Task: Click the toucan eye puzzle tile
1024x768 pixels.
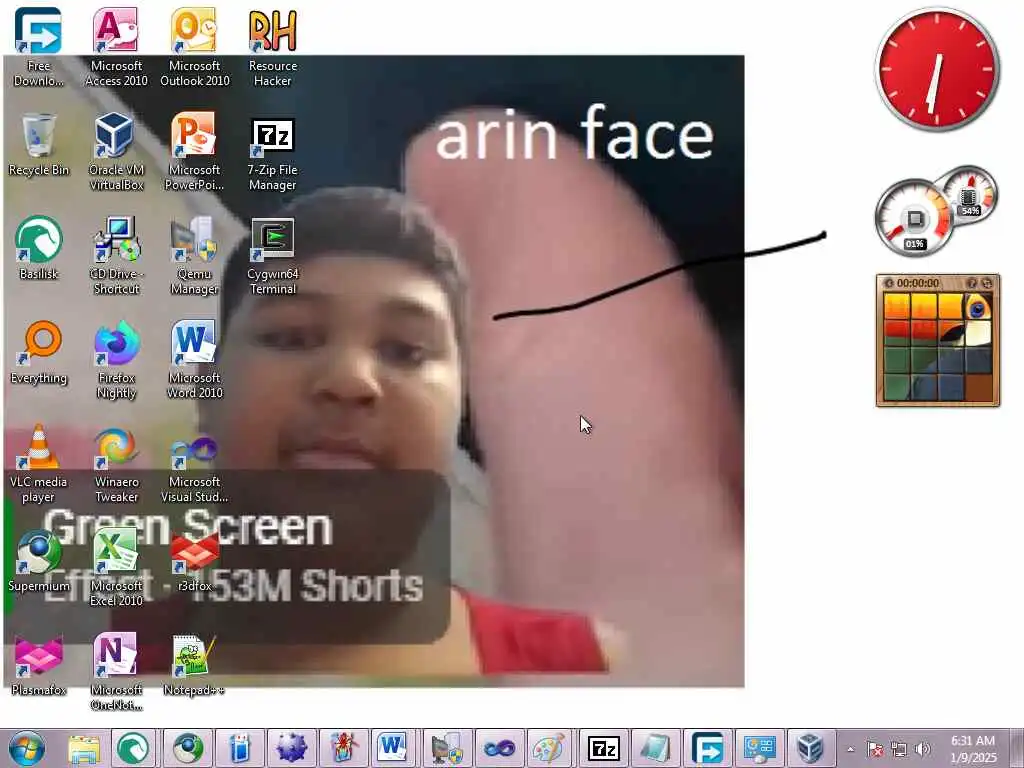Action: click(x=978, y=307)
